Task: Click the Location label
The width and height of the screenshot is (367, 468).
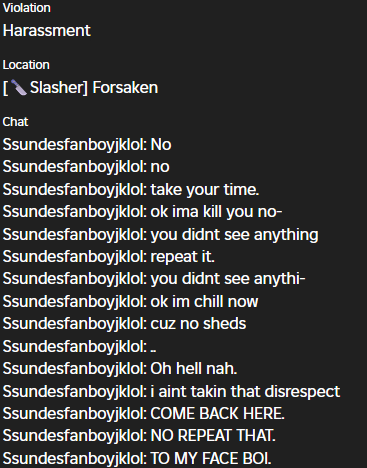Action: click(26, 65)
